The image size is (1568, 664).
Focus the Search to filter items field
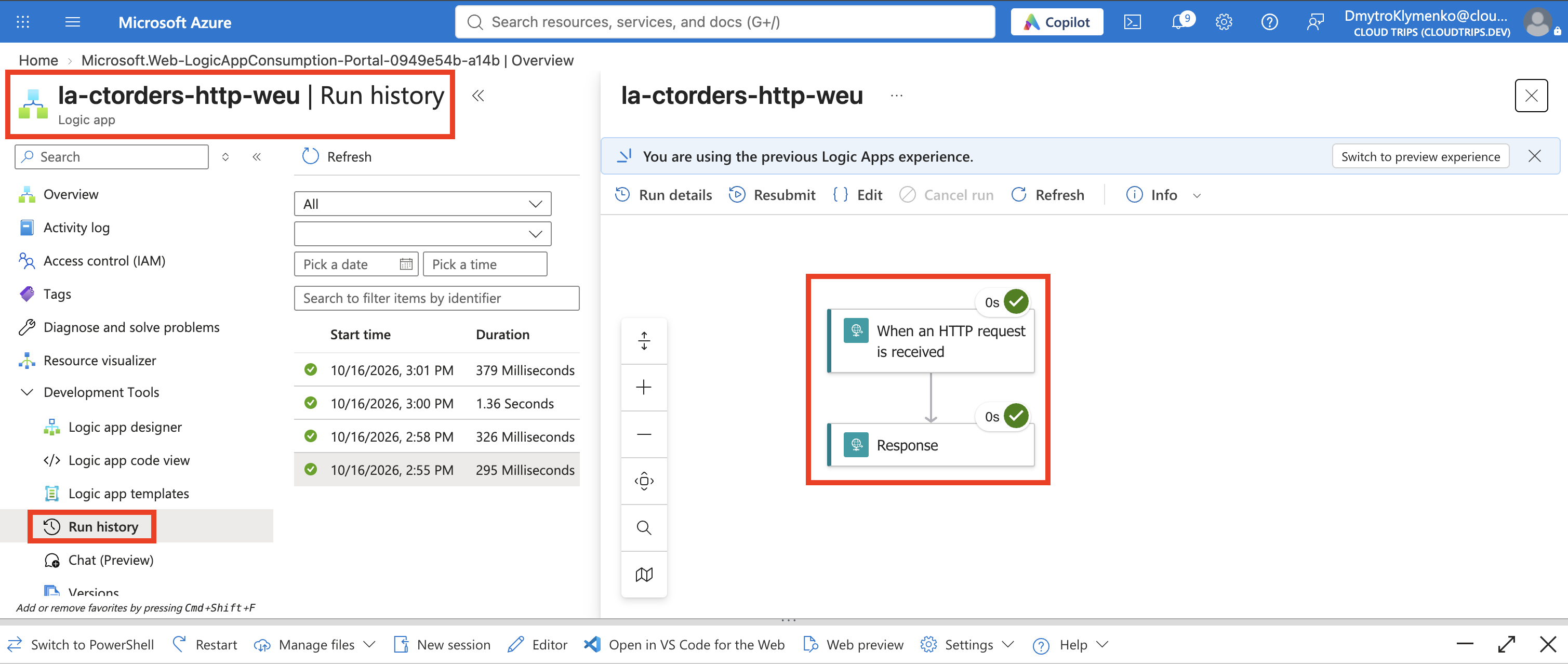(x=436, y=298)
